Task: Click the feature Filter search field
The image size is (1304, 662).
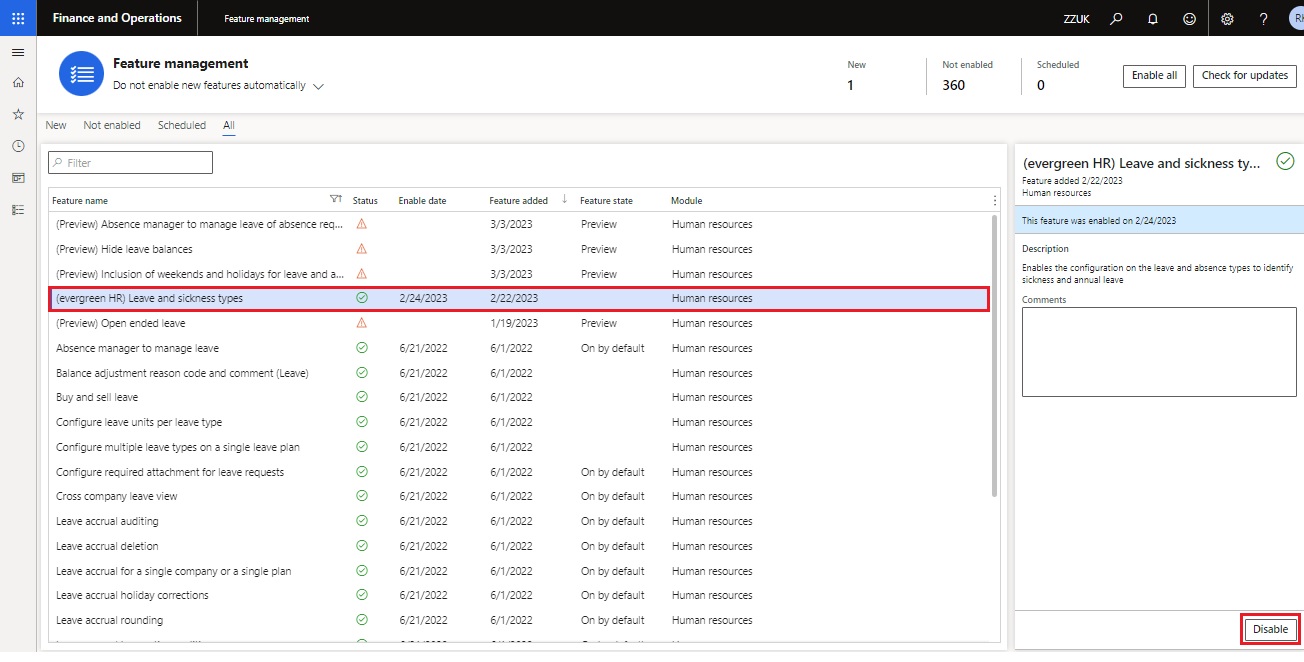Action: 130,161
